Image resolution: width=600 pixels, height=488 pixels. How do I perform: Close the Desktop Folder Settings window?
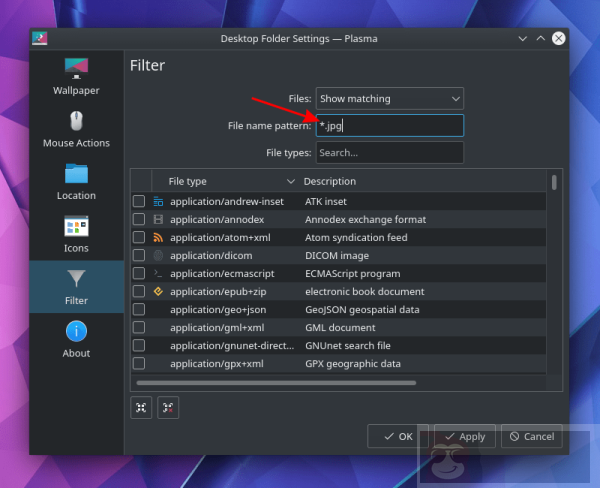[559, 38]
